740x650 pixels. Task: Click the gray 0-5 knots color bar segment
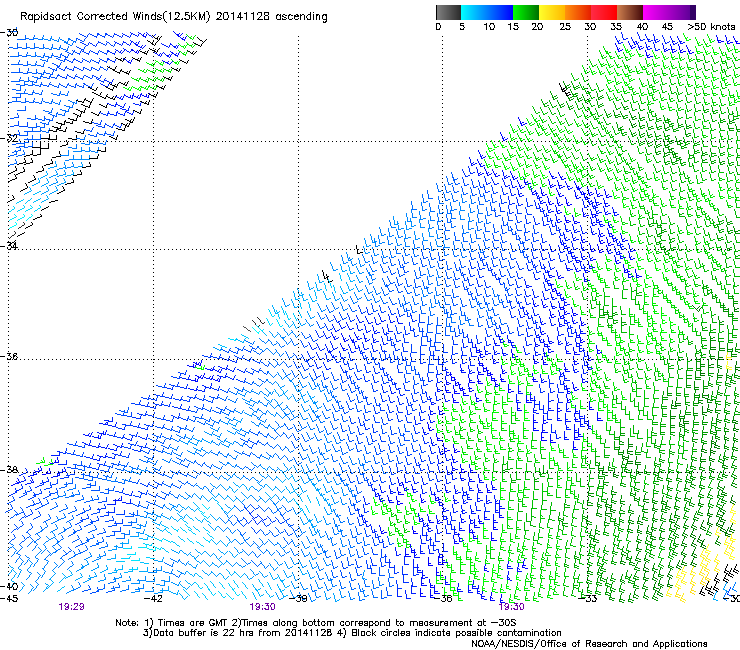[448, 12]
